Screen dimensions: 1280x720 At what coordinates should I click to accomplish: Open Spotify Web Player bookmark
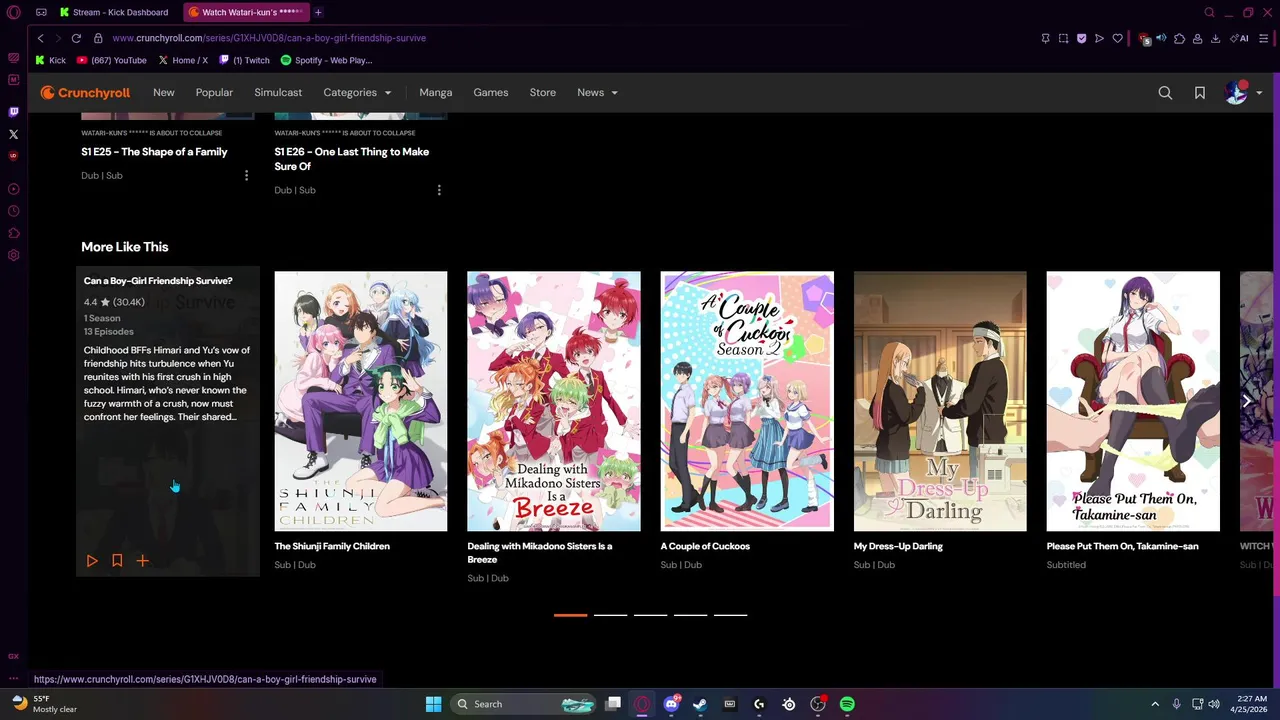point(326,60)
